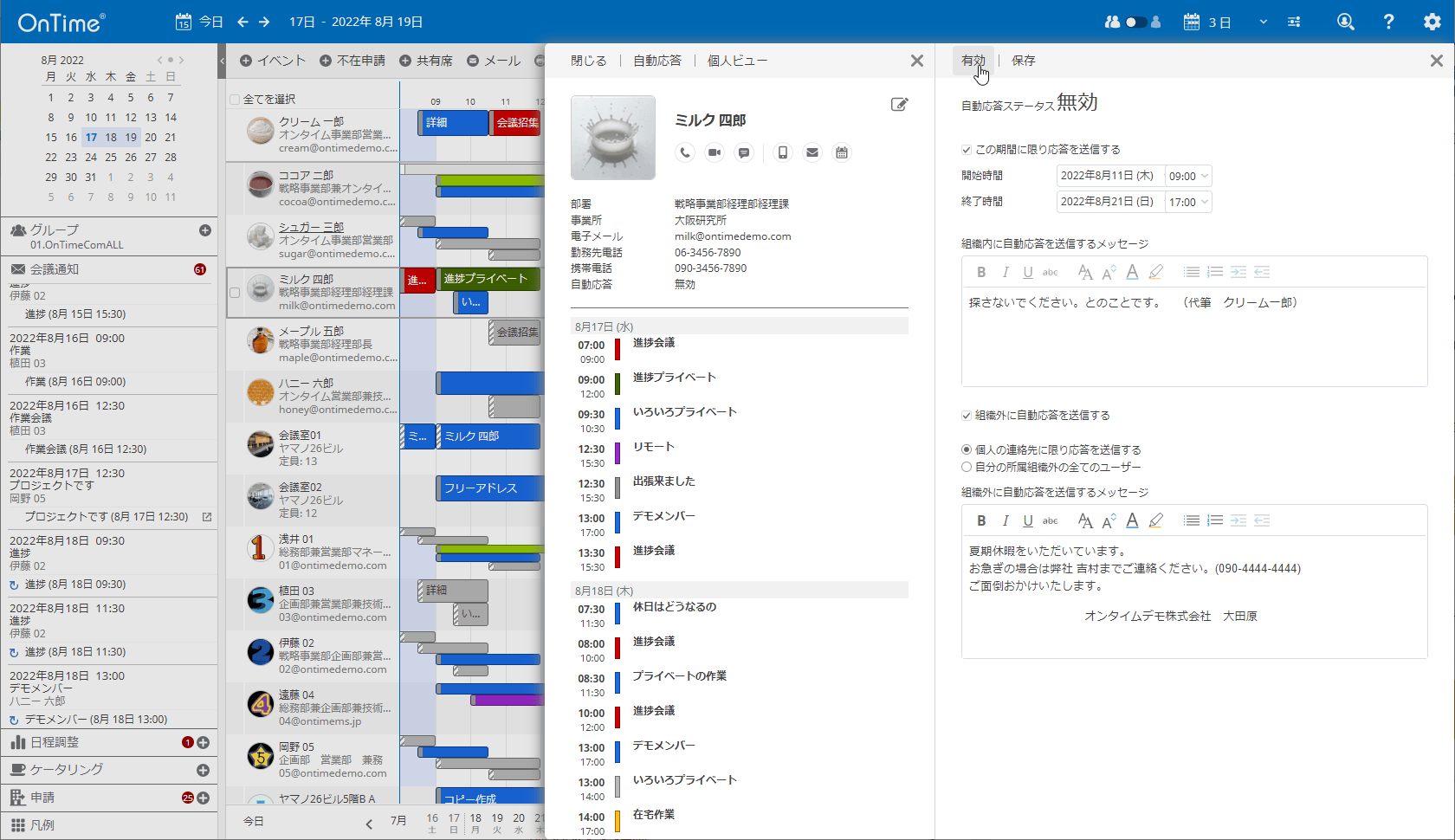Open the edit pencil on the profile card
Viewport: 1455px width, 840px height.
[x=899, y=104]
